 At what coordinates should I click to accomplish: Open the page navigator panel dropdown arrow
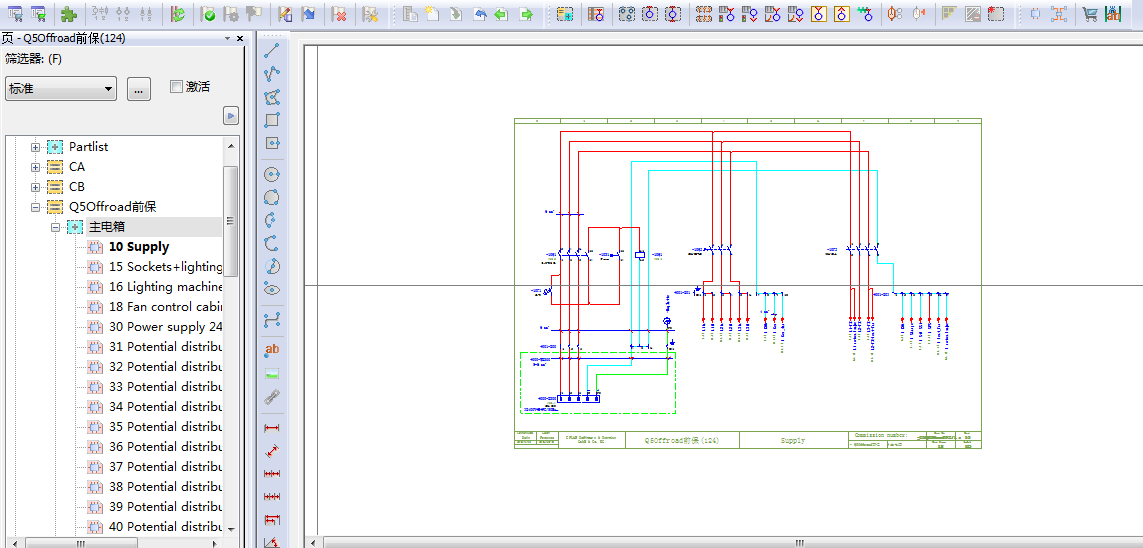click(227, 39)
